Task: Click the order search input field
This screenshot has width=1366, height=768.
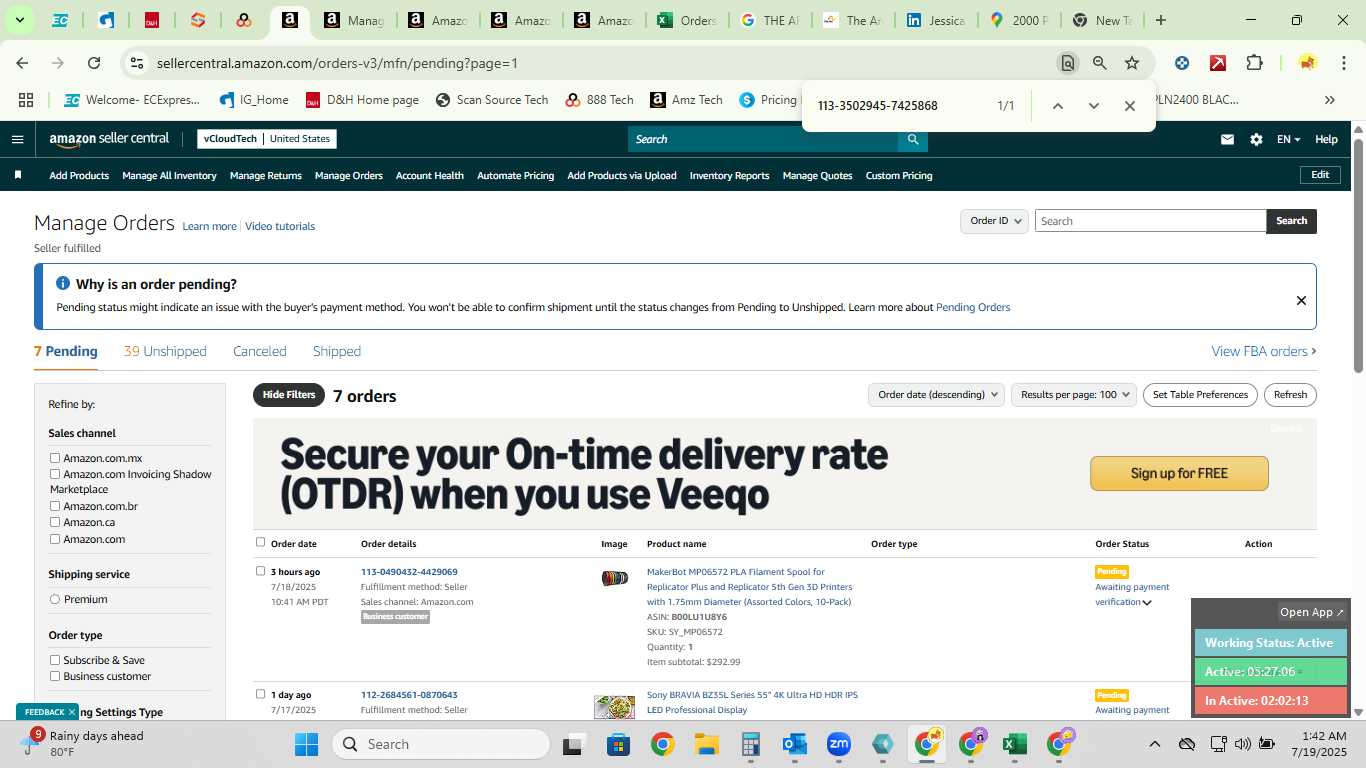Action: [x=1150, y=221]
